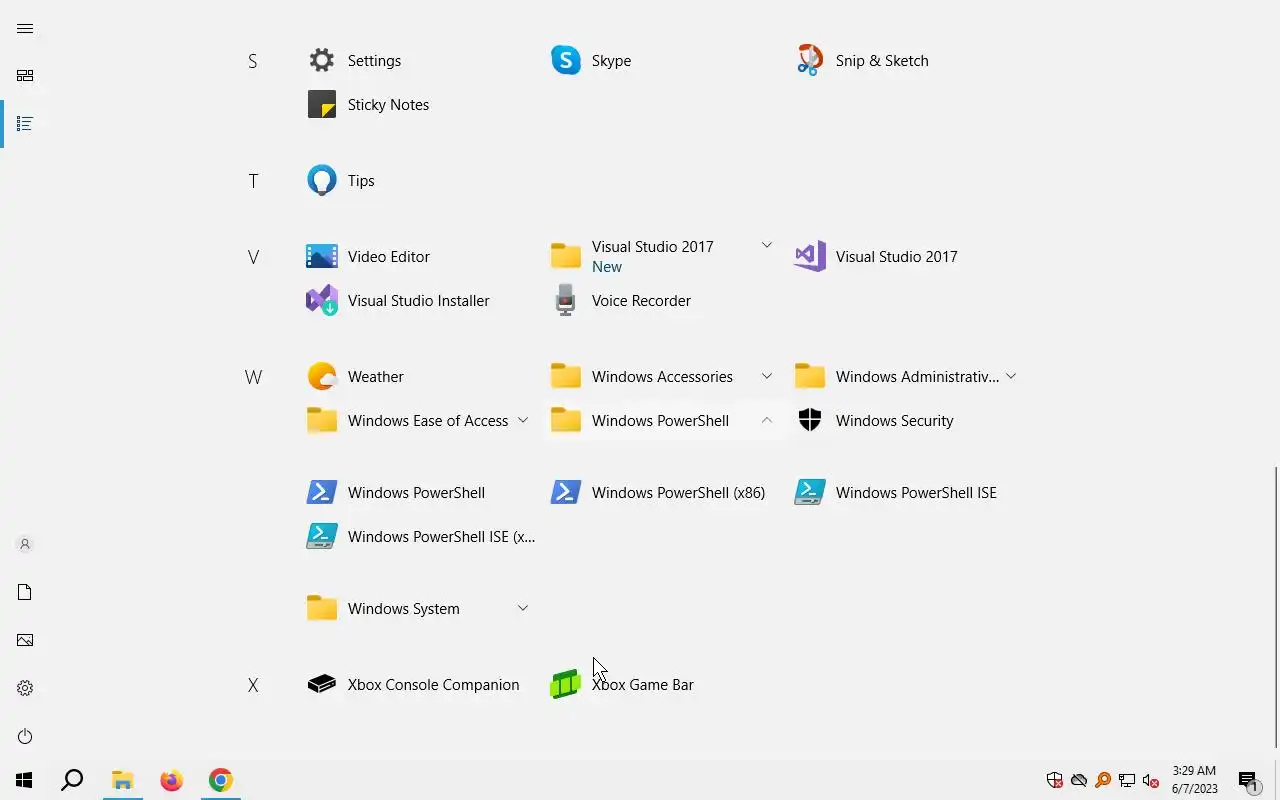The height and width of the screenshot is (800, 1280).
Task: Open Settings gear in Start sidebar
Action: (x=25, y=688)
